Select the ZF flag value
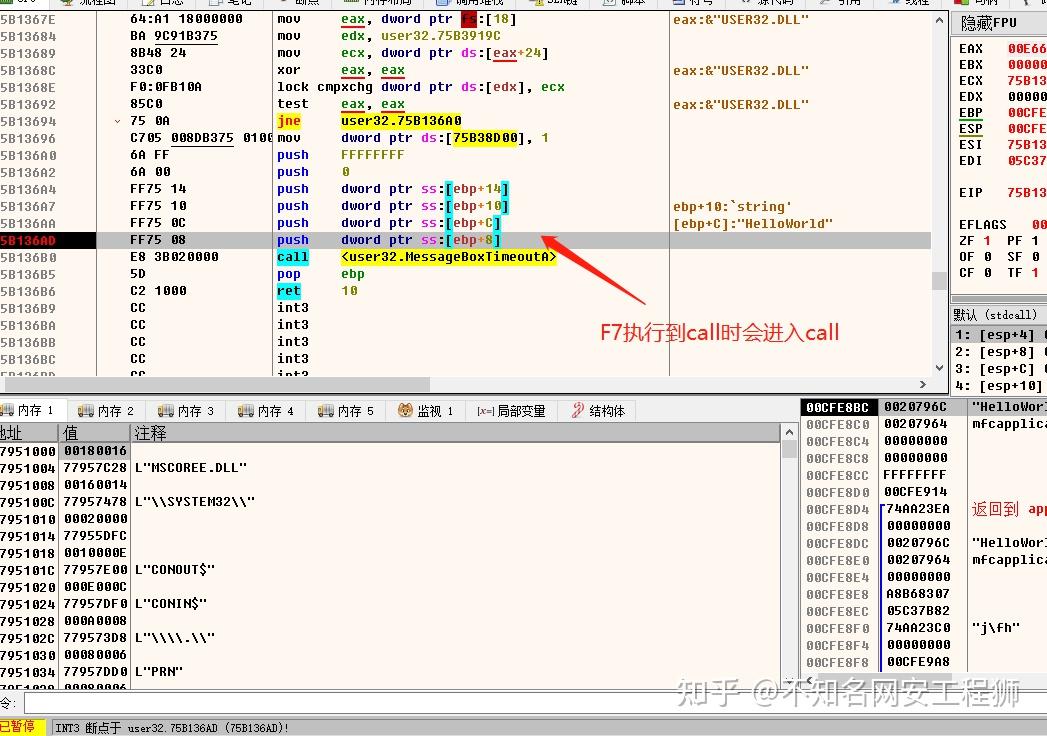The image size is (1047, 736). coord(987,240)
